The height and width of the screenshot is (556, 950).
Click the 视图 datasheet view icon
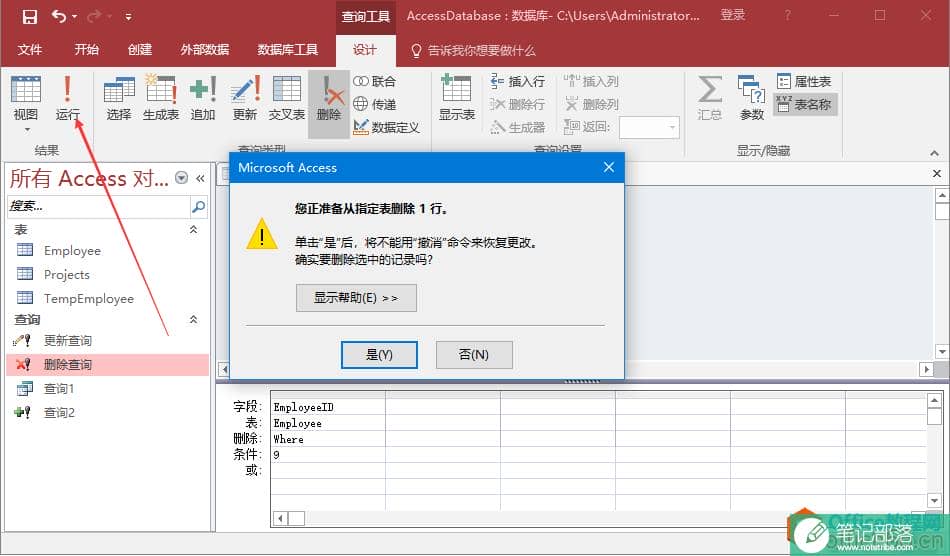click(x=26, y=90)
